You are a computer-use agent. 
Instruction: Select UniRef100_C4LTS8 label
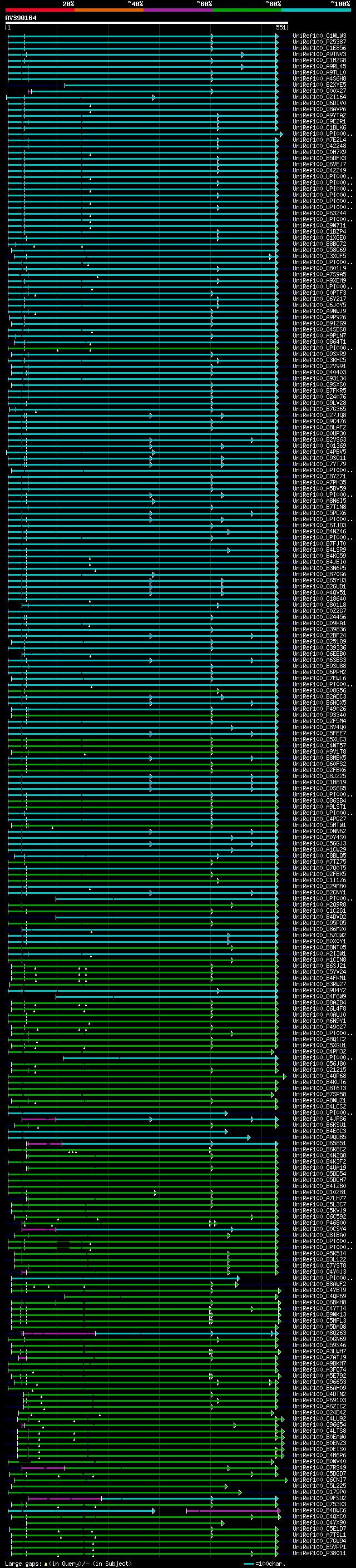tap(319, 1431)
